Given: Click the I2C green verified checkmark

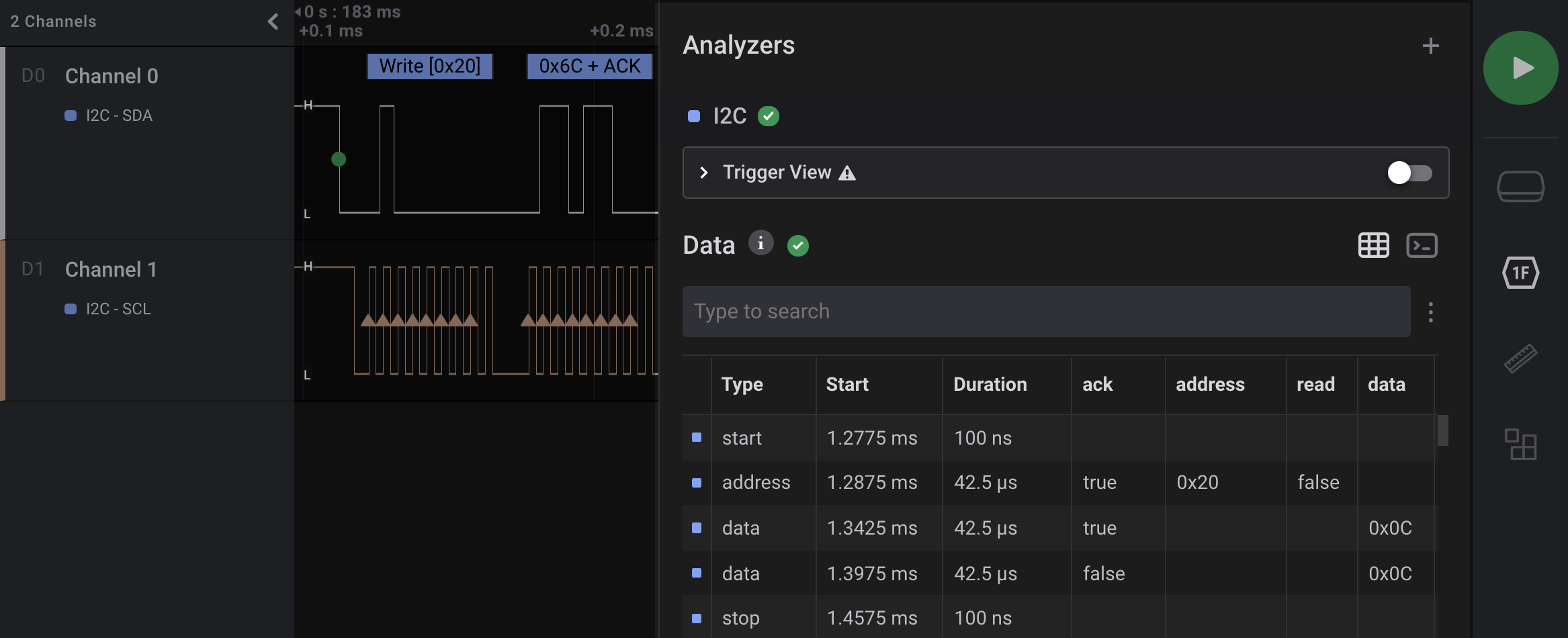Looking at the screenshot, I should [x=769, y=116].
